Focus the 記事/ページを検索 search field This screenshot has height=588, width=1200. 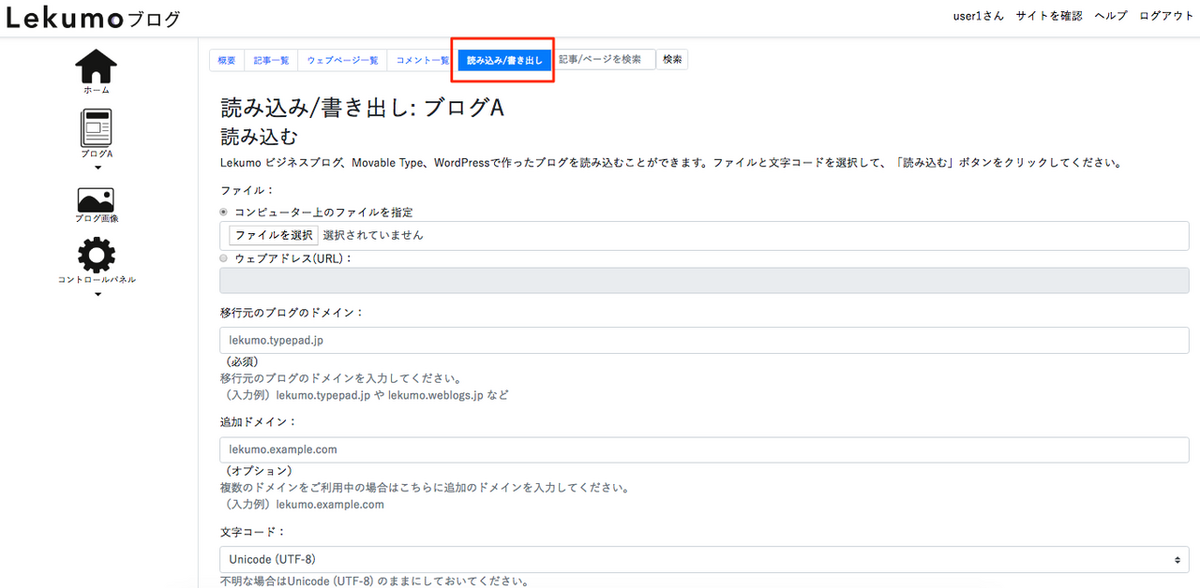pos(604,60)
